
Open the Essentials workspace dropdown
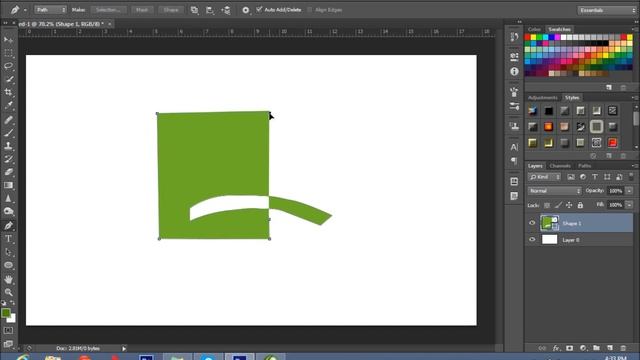coord(607,10)
